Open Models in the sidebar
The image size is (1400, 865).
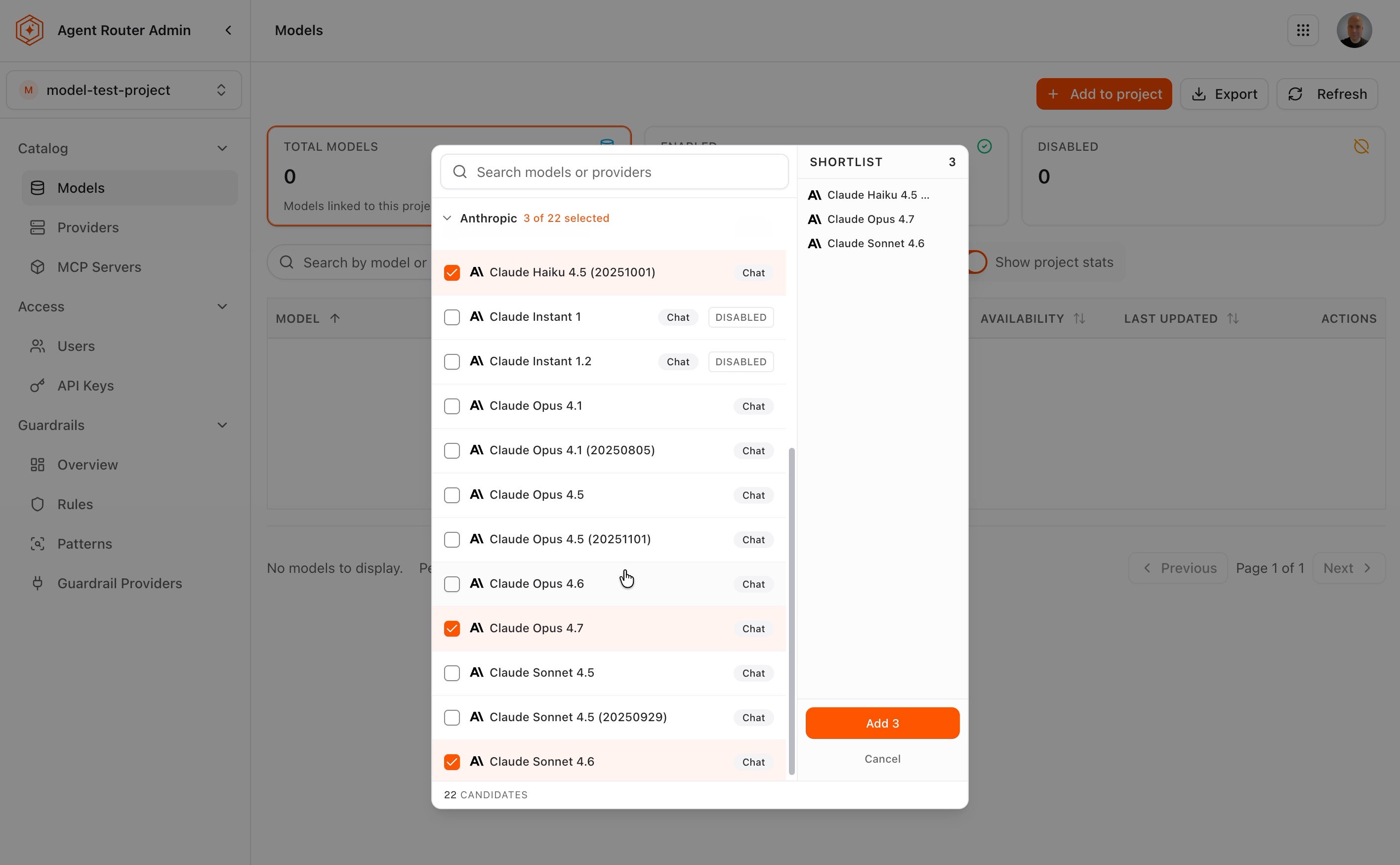[130, 188]
